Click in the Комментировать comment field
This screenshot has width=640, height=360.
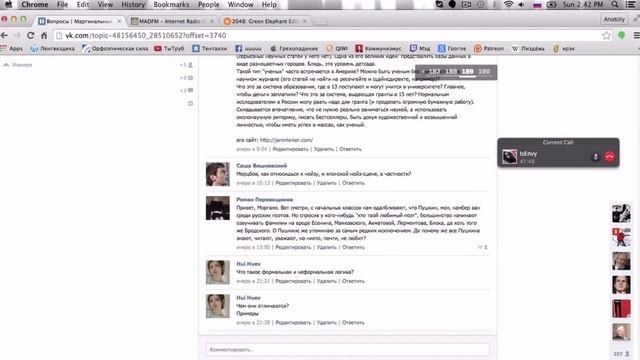tap(347, 350)
